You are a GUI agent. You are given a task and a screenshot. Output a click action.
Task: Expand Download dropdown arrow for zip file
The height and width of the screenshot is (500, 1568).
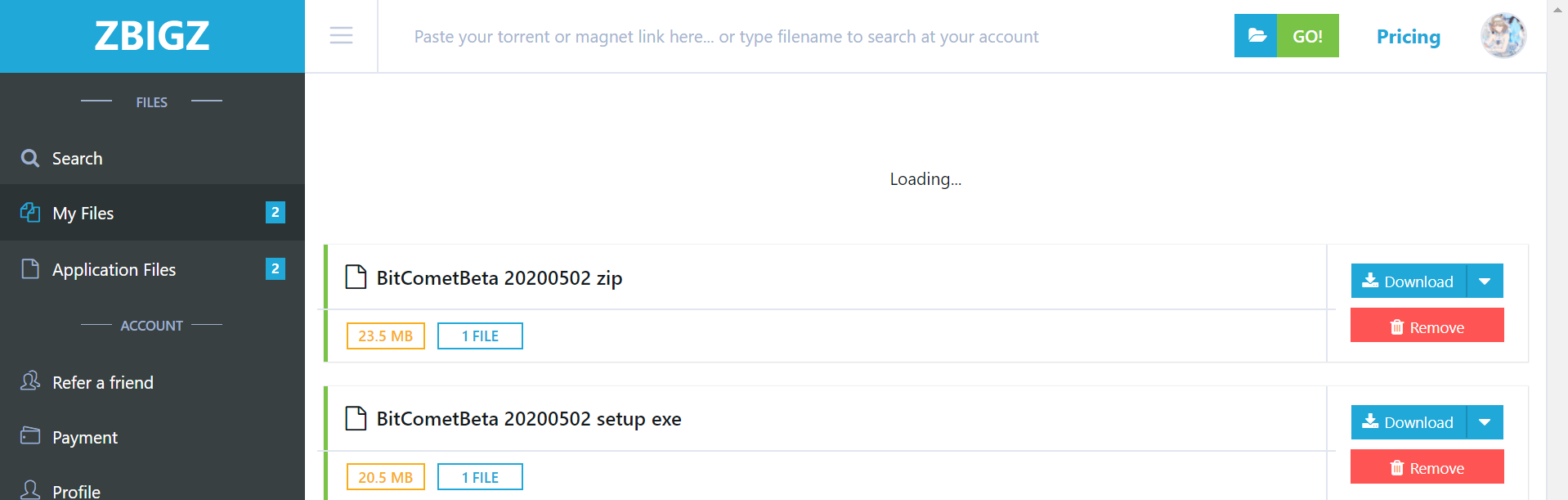[1485, 281]
